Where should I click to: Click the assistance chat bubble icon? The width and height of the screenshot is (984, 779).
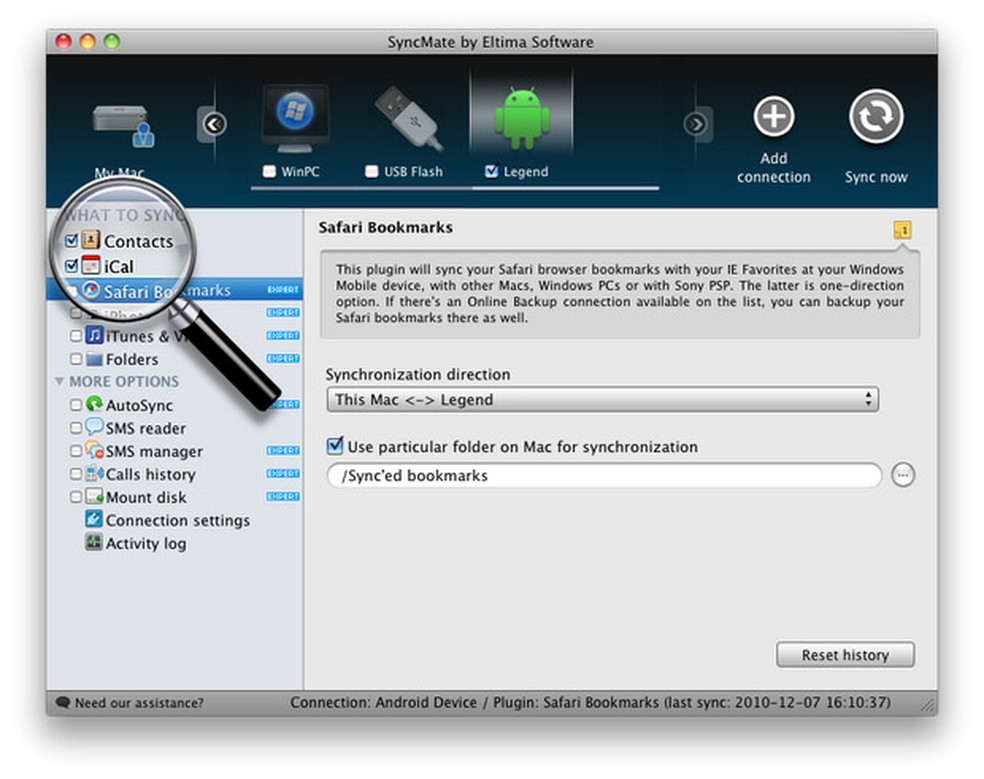click(x=63, y=702)
